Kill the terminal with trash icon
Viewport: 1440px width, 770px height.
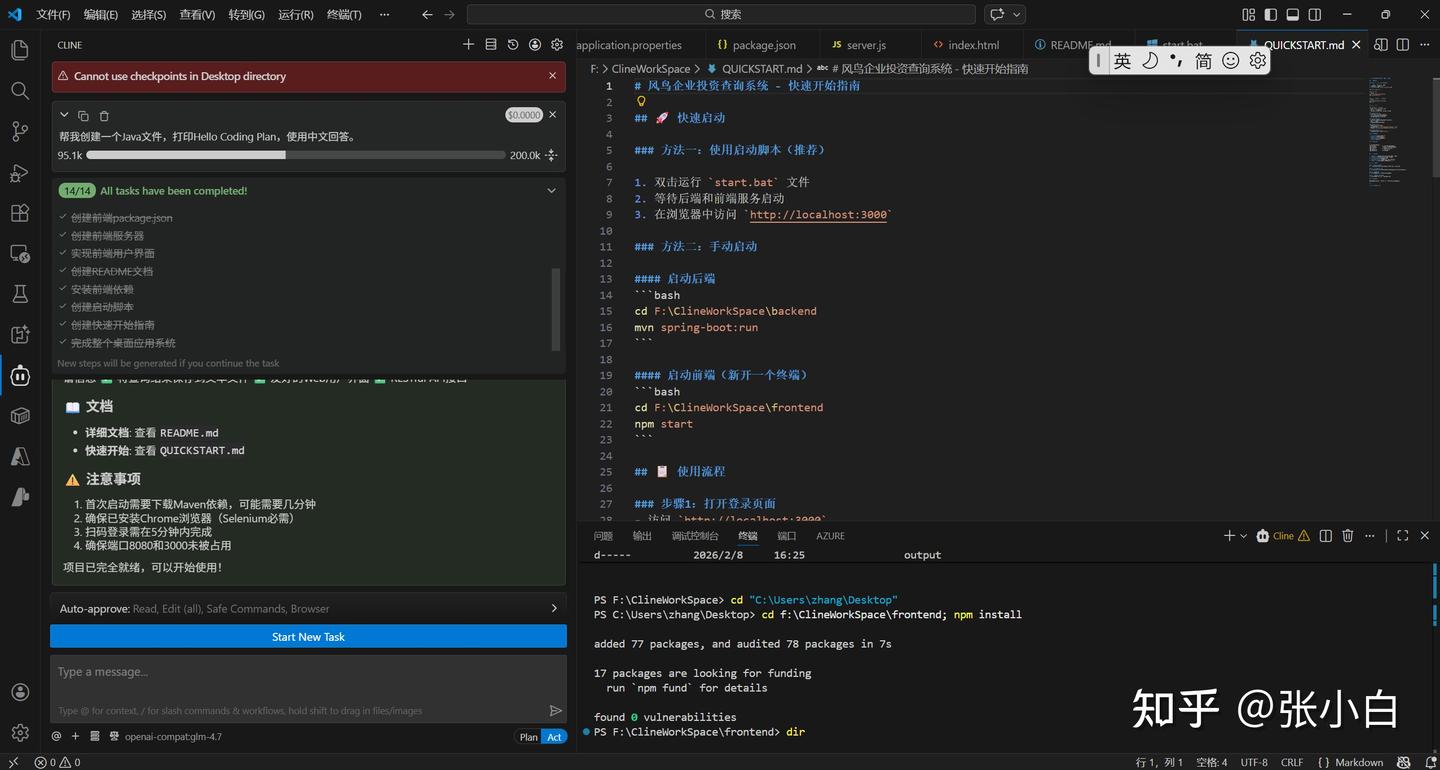[1347, 536]
